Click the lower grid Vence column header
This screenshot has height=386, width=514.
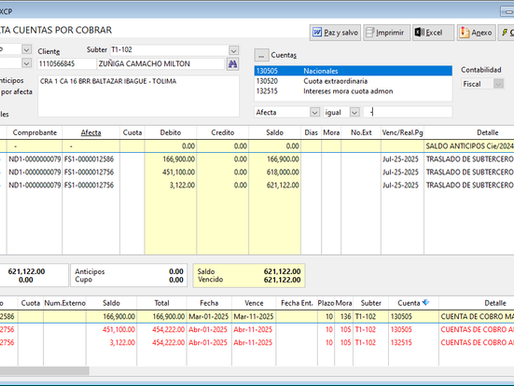[254, 303]
